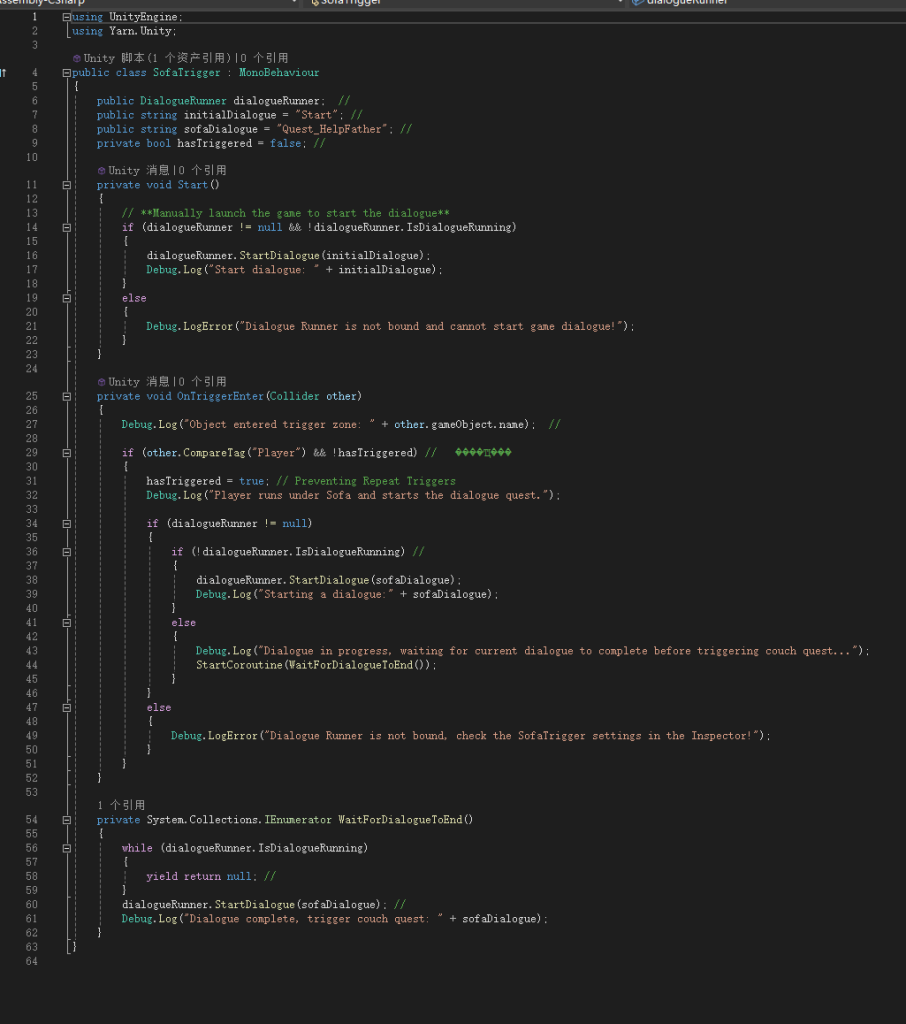Click the "Quest_HelpFather" string literal
The height and width of the screenshot is (1024, 906).
coord(332,129)
